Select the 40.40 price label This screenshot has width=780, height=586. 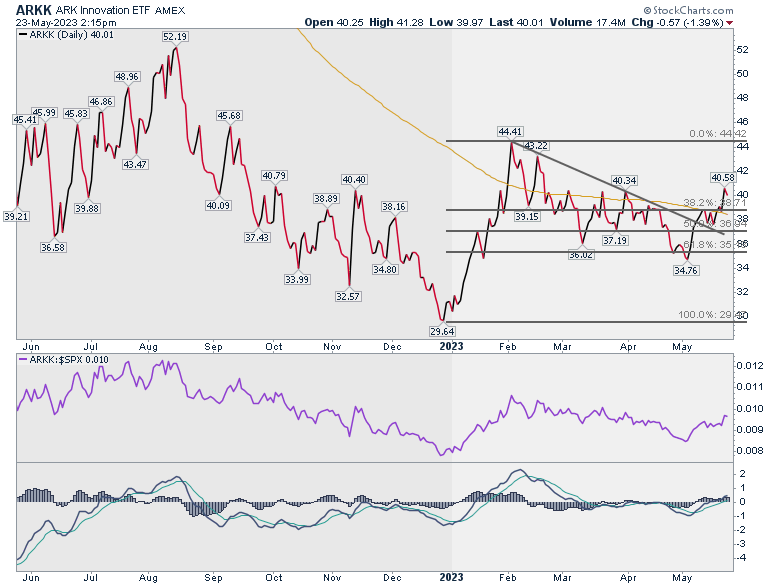tap(354, 180)
